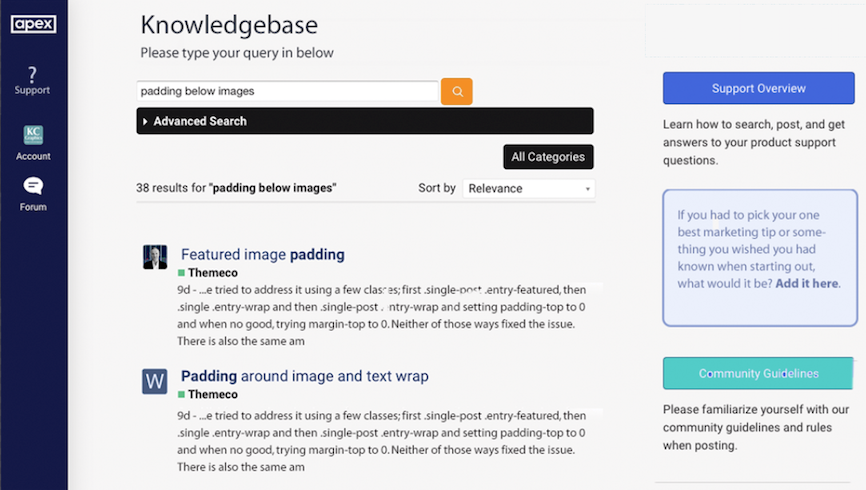Click the orange search magnifier button
This screenshot has width=866, height=490.
pyautogui.click(x=457, y=91)
